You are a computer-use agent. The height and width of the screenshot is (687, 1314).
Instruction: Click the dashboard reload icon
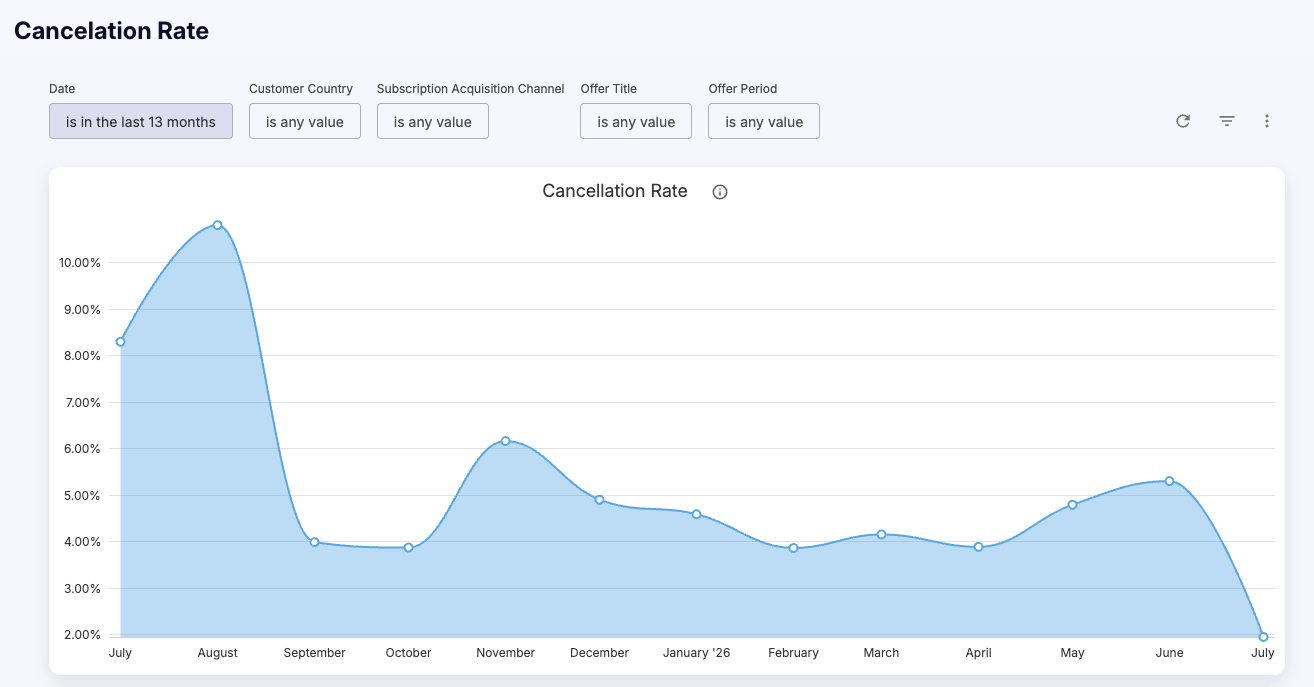tap(1183, 121)
